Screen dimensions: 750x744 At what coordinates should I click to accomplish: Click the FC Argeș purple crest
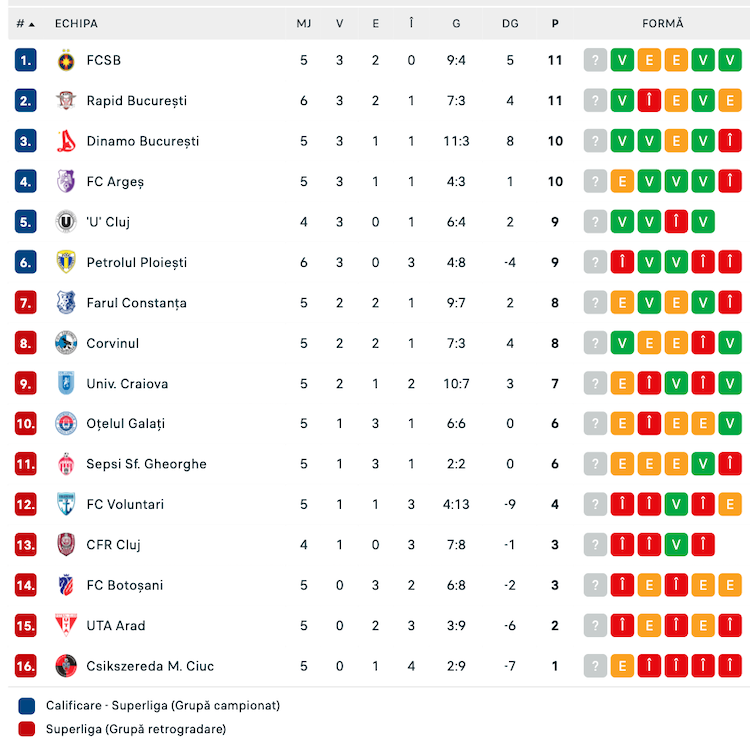pos(66,181)
